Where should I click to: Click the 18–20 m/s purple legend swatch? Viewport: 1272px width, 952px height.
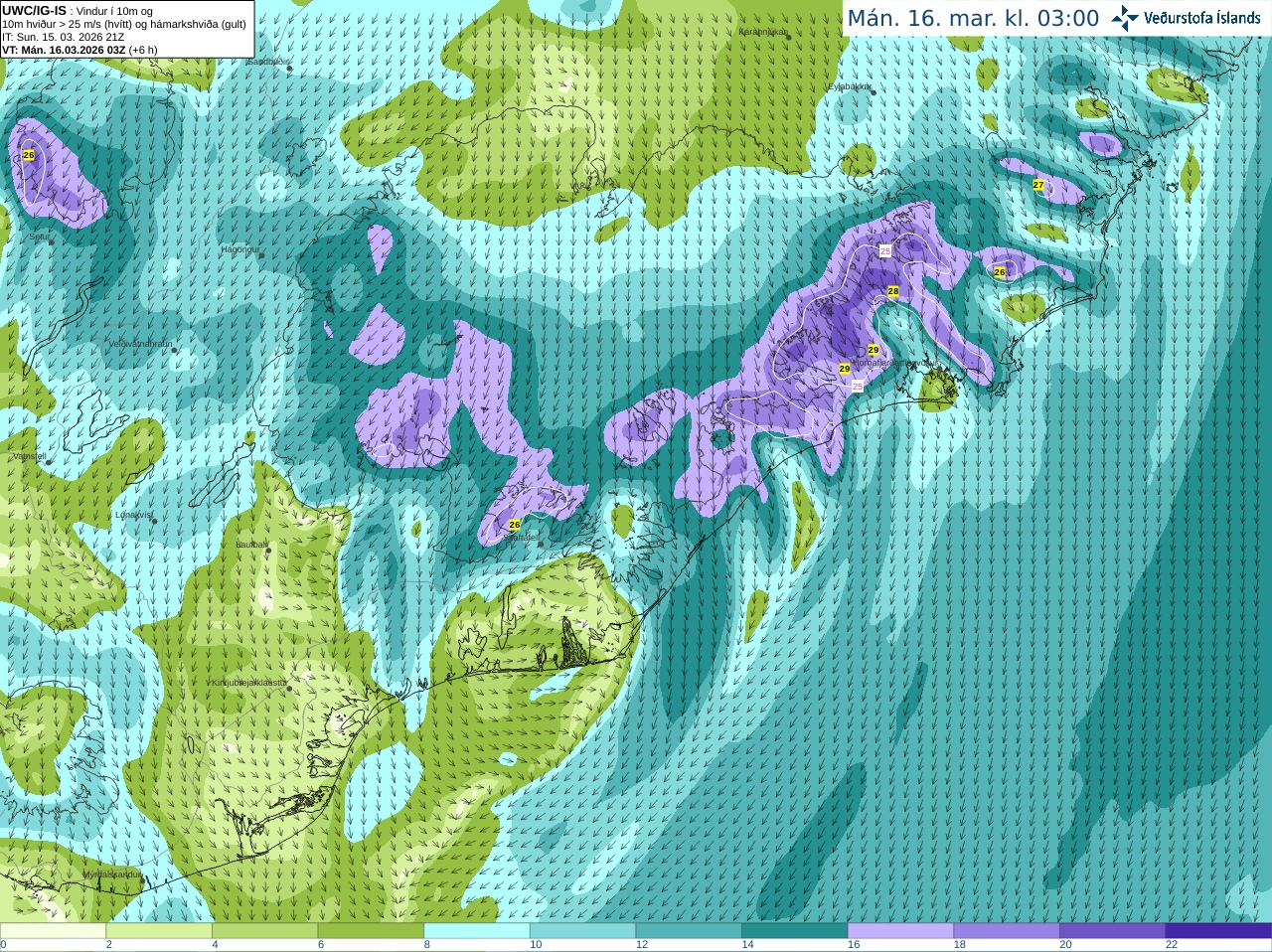(x=1007, y=931)
